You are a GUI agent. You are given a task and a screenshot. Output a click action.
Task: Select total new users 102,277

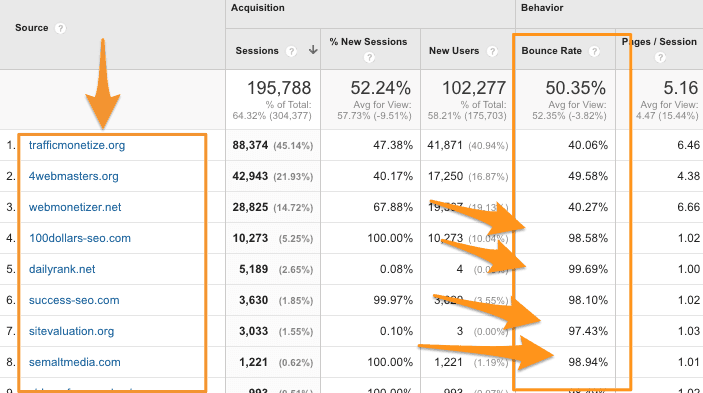click(474, 88)
